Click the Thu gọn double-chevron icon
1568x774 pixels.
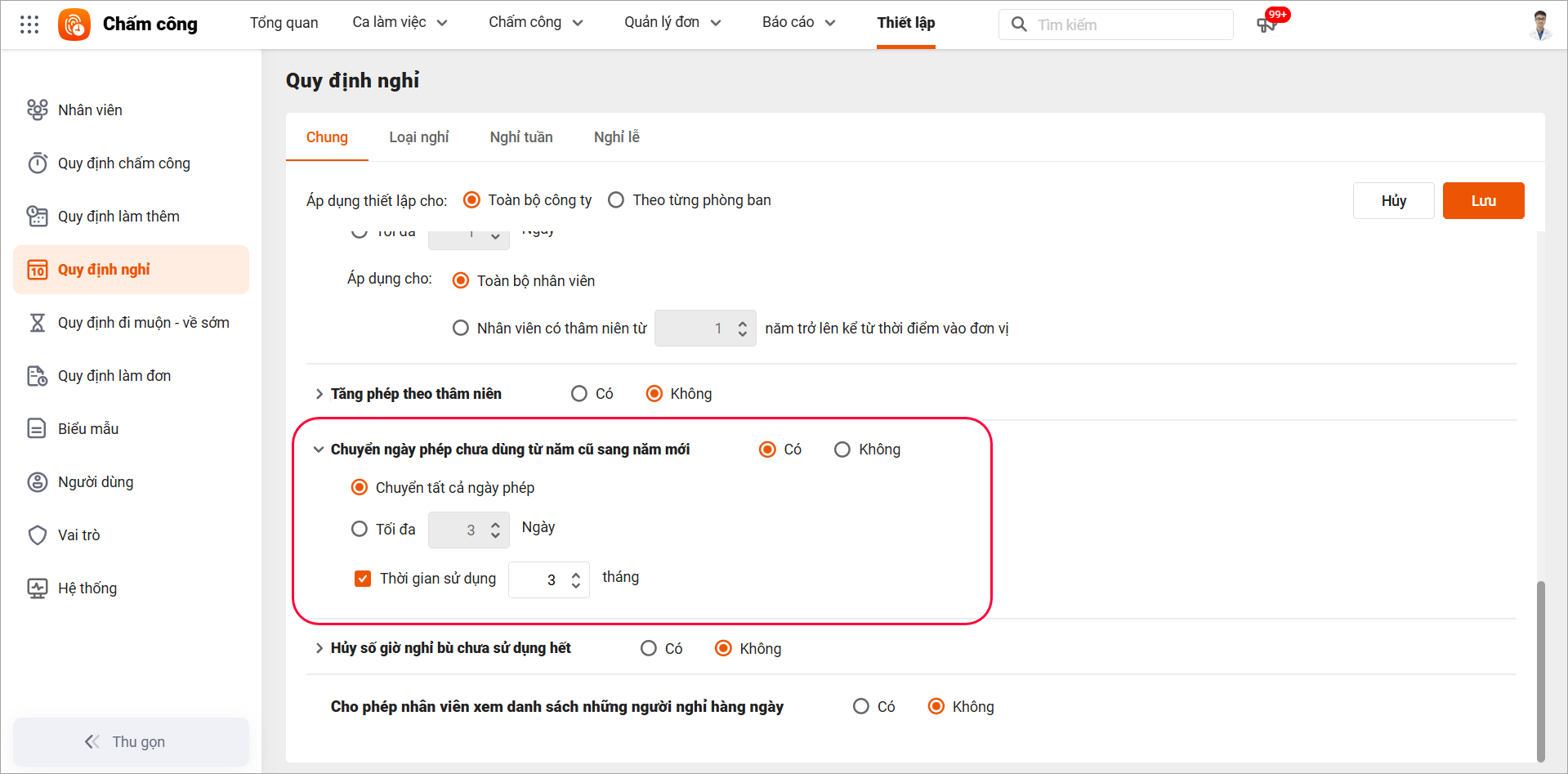(92, 741)
